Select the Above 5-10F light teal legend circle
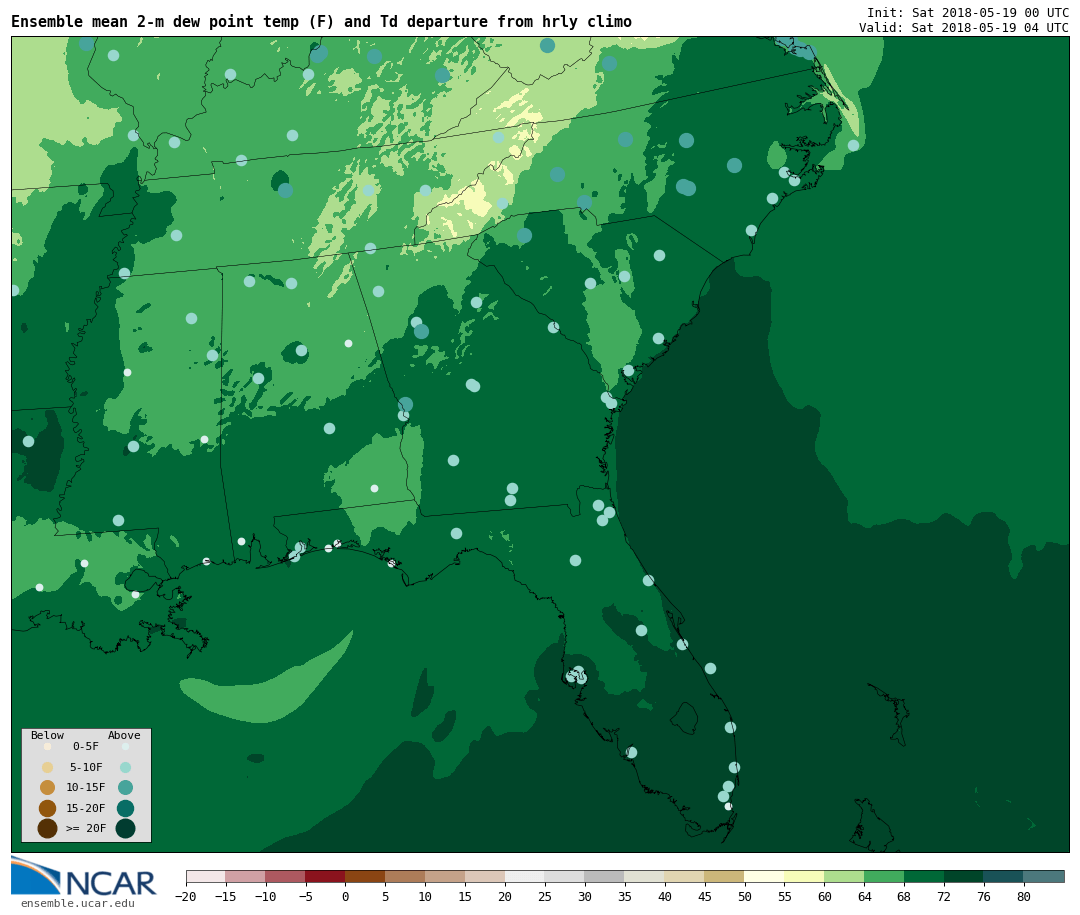 click(125, 768)
